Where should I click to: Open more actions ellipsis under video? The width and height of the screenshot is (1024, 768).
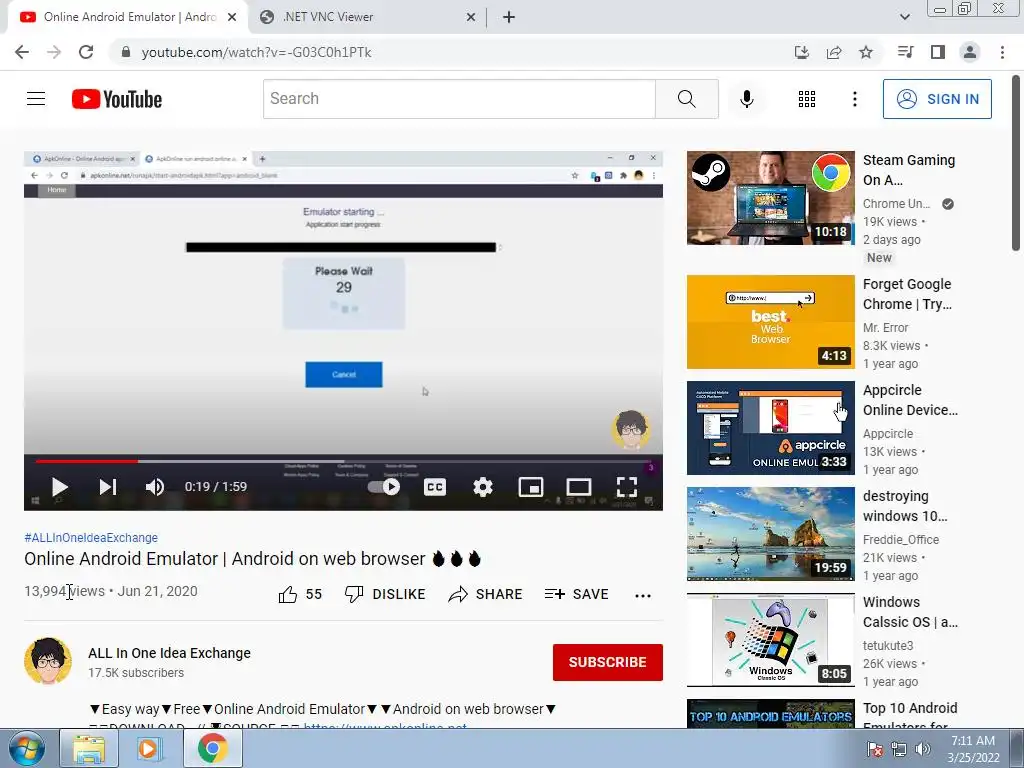point(643,595)
